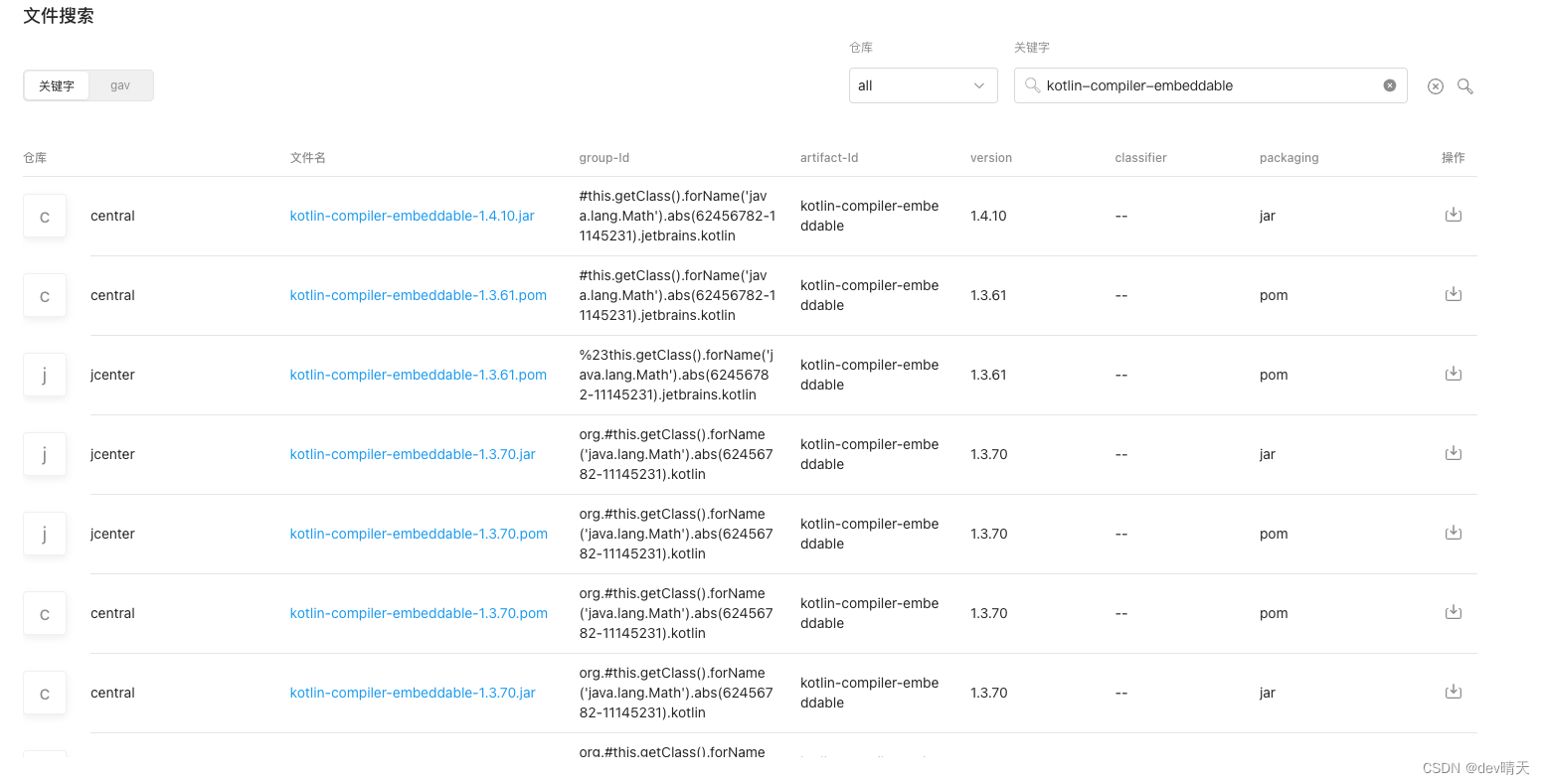Click the 操作 column header
Viewport: 1545px width, 784px height.
pyautogui.click(x=1454, y=158)
